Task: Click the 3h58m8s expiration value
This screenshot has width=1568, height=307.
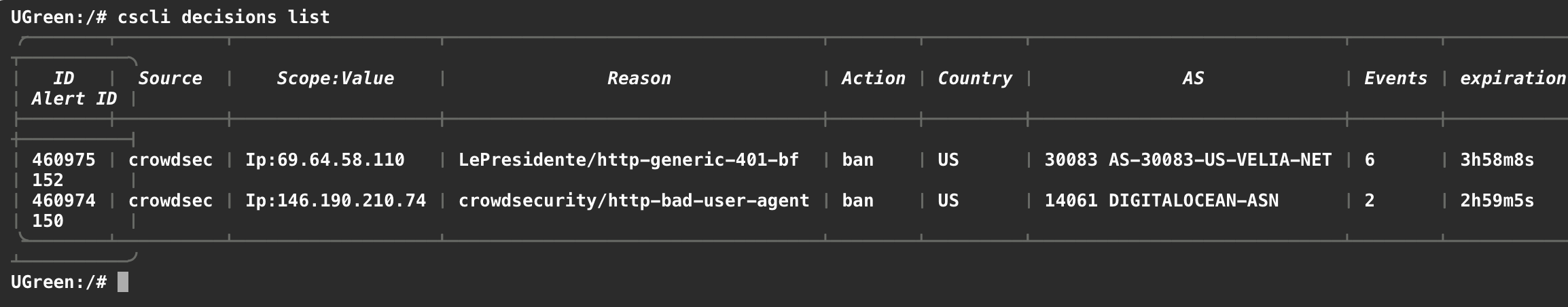Action: coord(1497,160)
